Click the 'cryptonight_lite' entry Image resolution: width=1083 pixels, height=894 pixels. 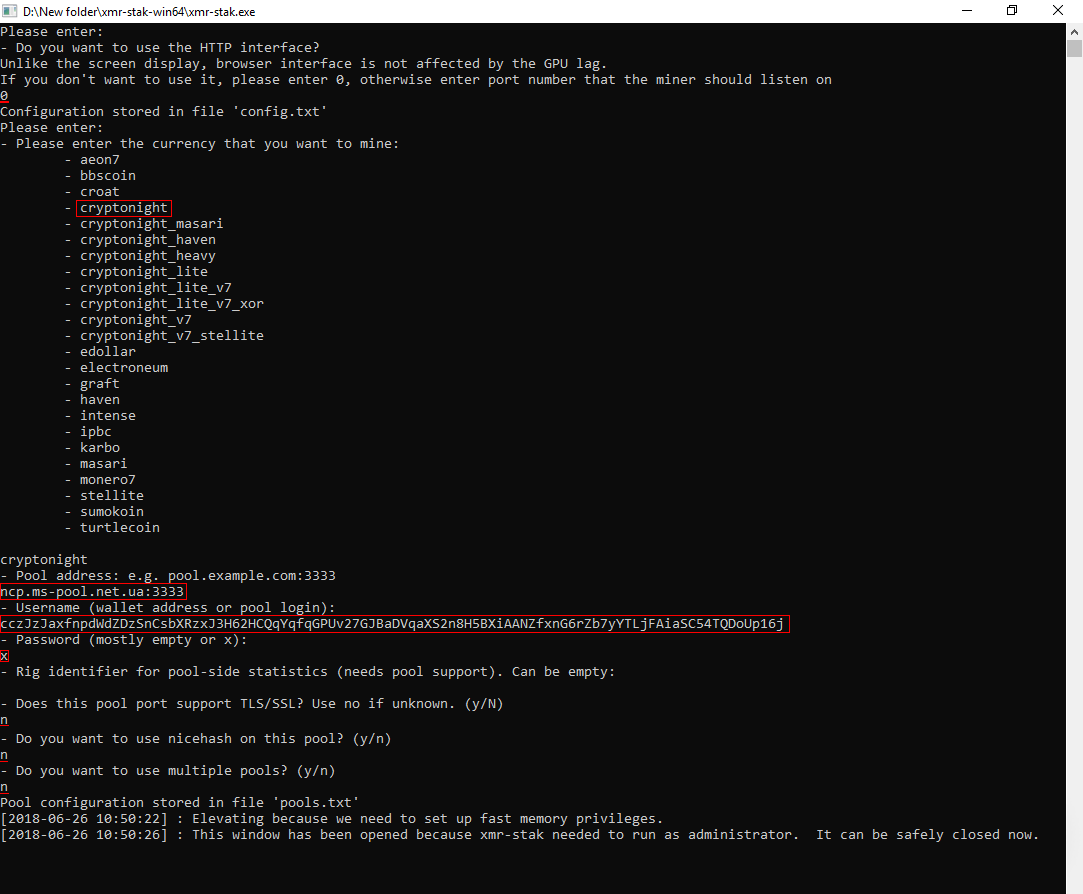(x=144, y=272)
